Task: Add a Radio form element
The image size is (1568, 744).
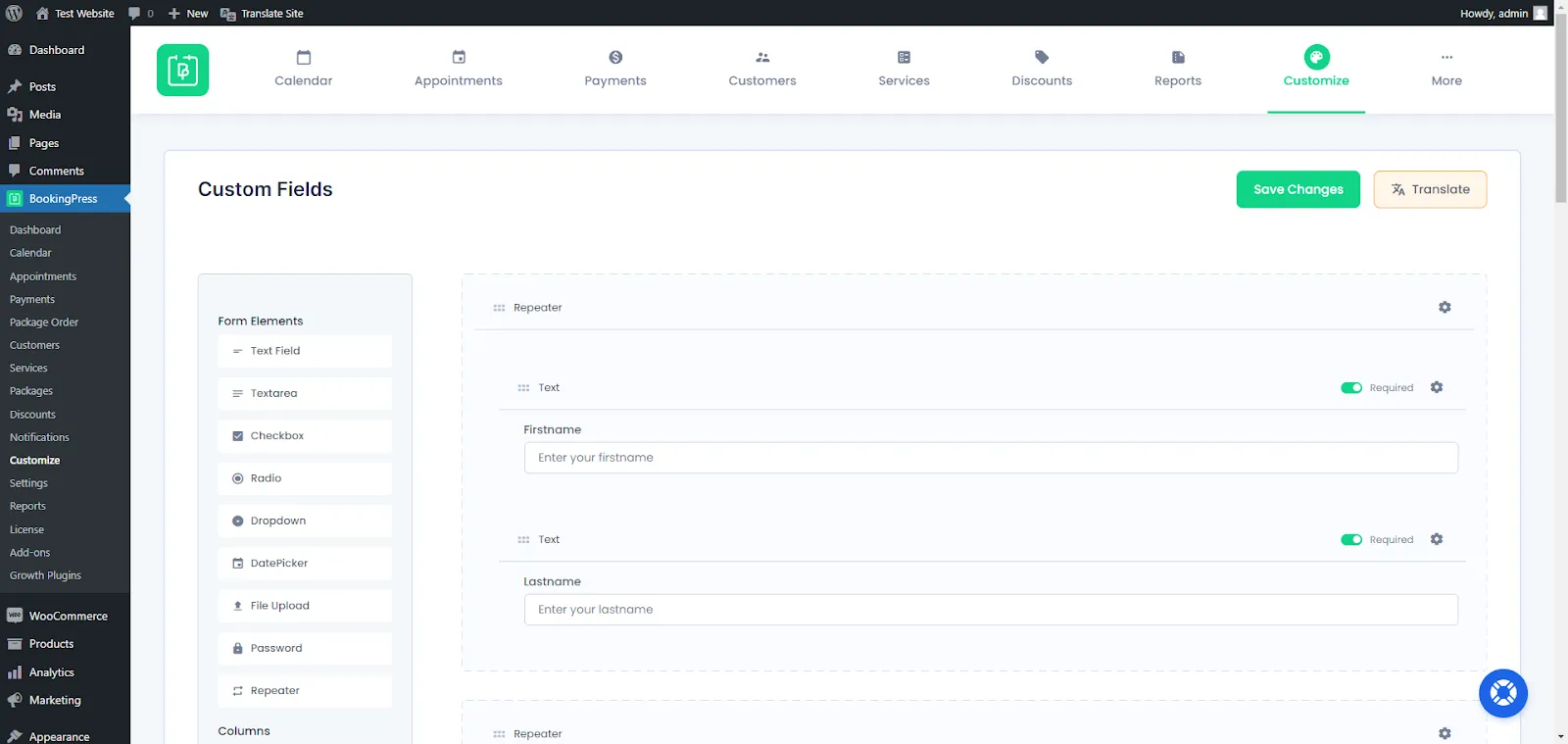Action: (x=305, y=478)
